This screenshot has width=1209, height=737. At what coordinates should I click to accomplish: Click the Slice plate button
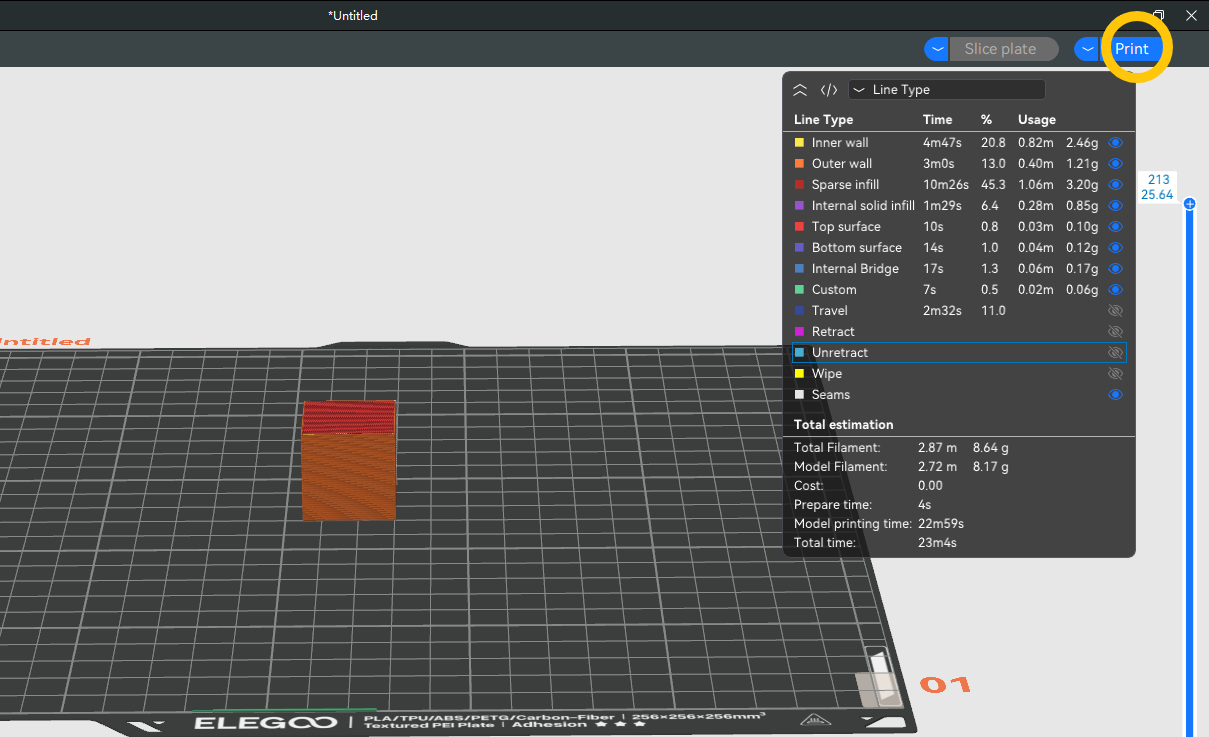pyautogui.click(x=1000, y=49)
